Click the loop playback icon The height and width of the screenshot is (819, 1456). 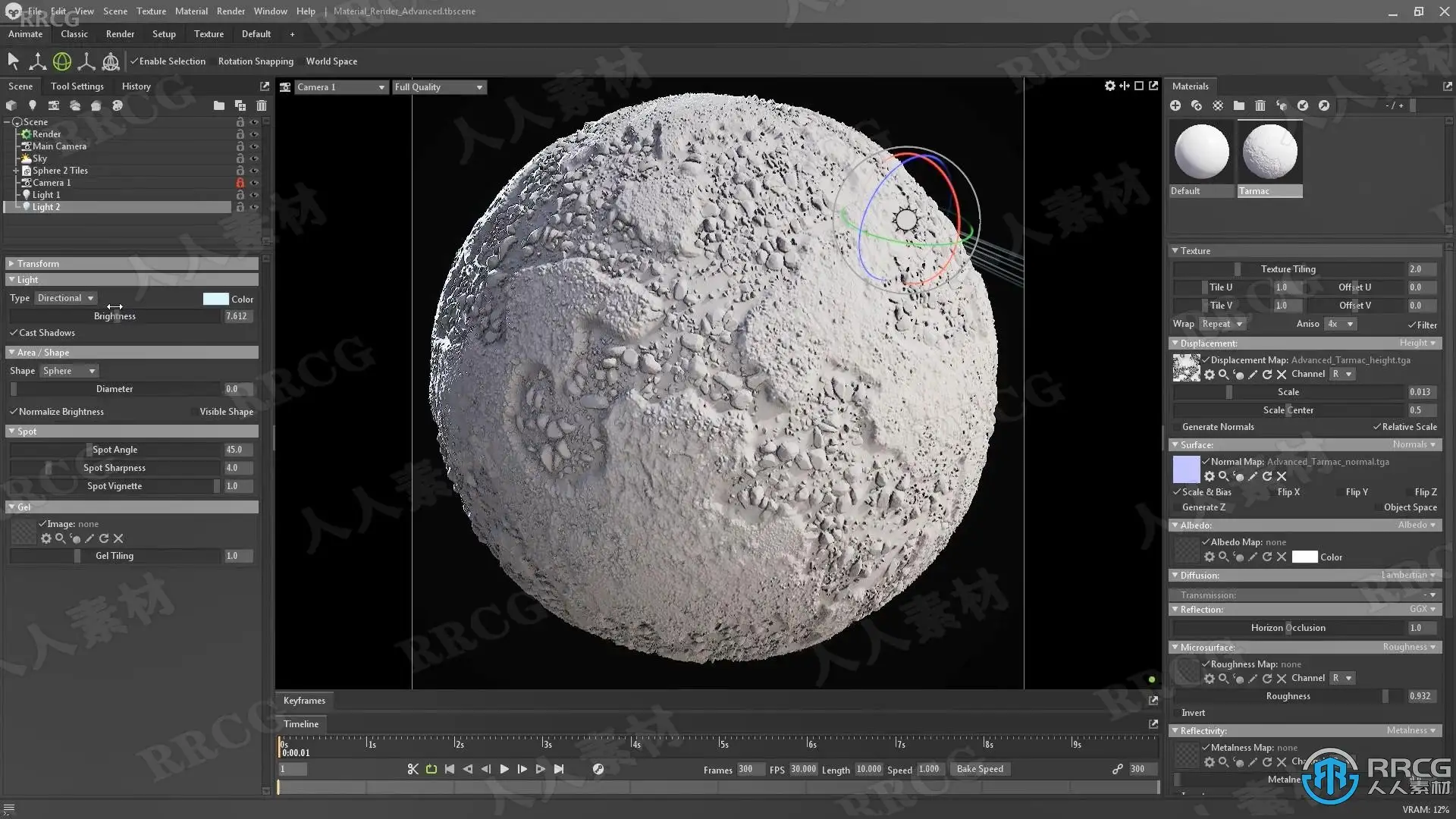[431, 769]
